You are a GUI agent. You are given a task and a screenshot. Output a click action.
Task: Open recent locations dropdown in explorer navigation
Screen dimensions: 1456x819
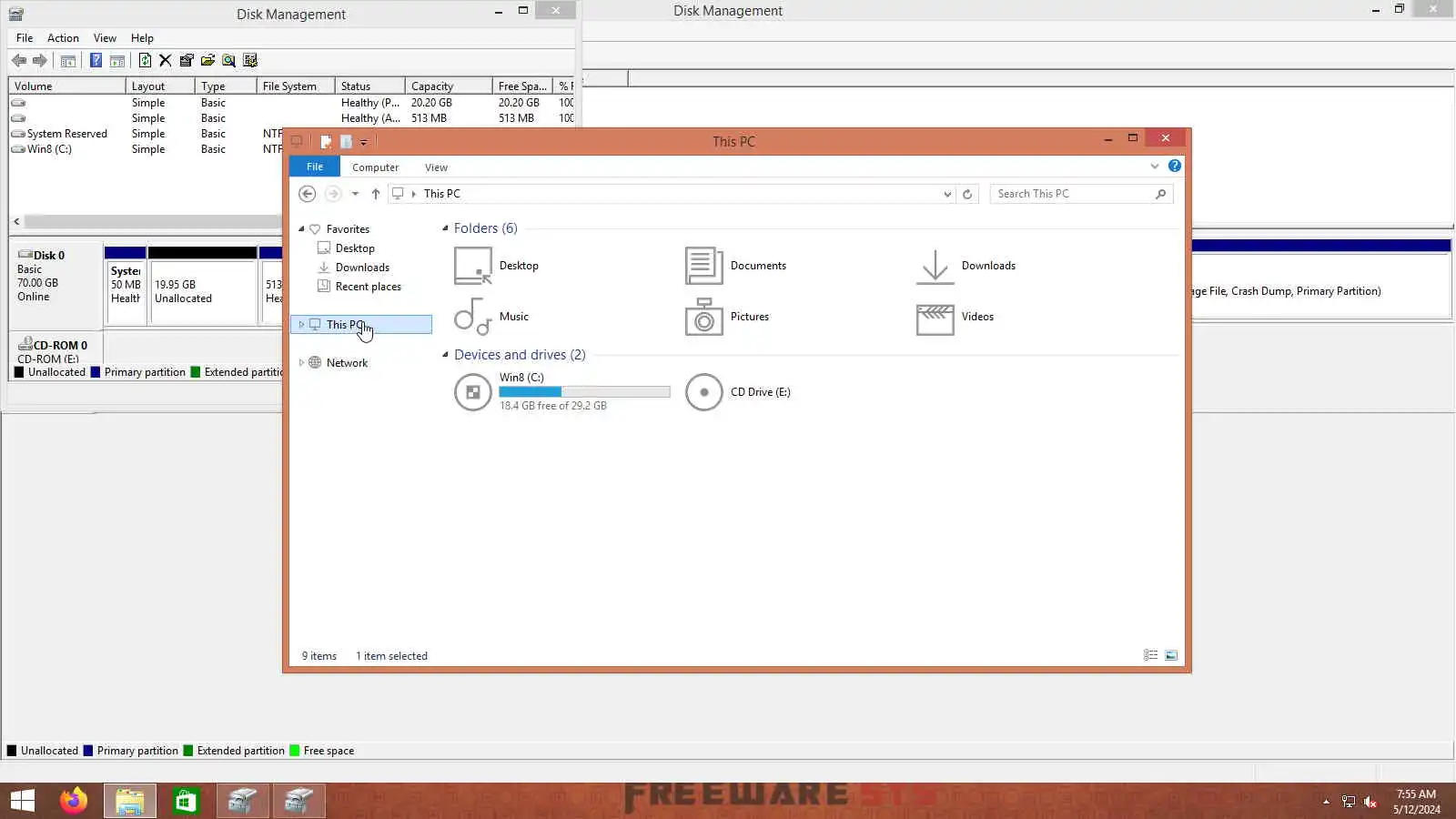pyautogui.click(x=355, y=194)
